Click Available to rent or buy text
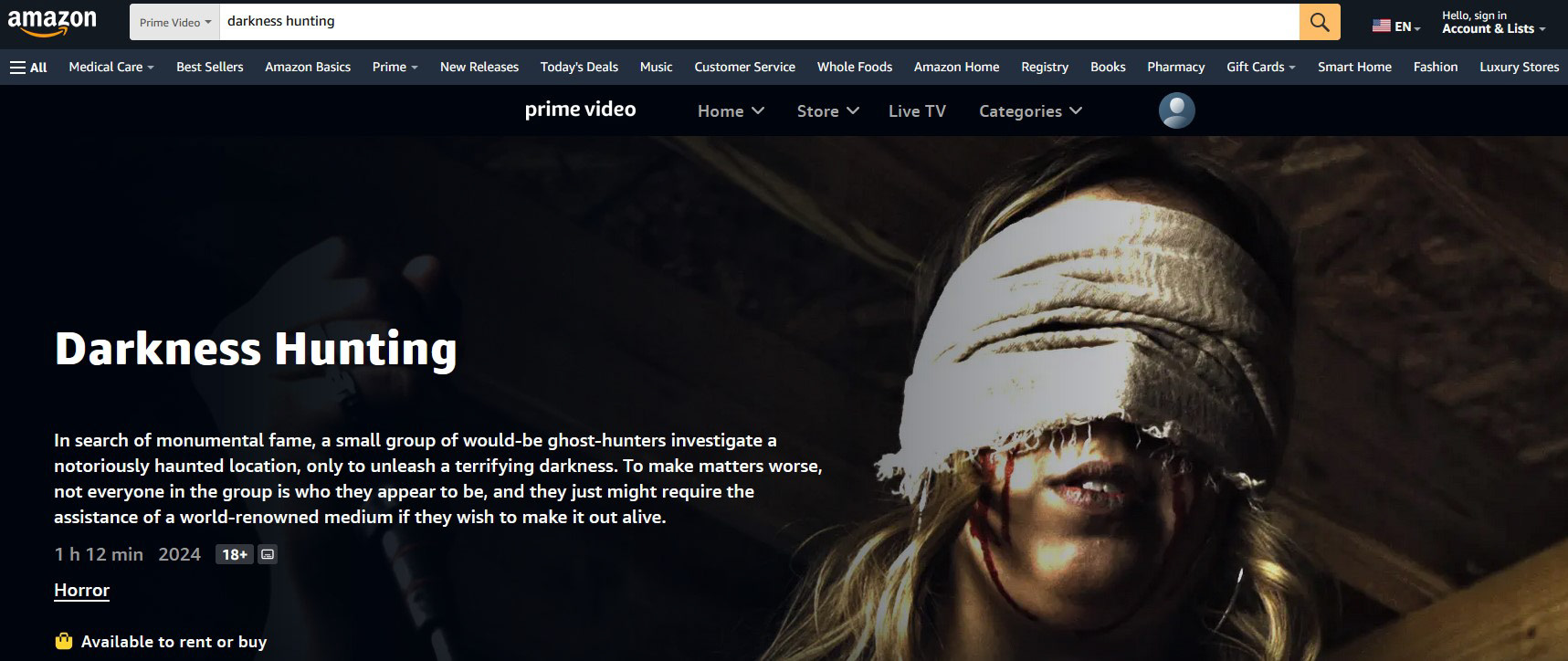This screenshot has height=661, width=1568. point(174,642)
